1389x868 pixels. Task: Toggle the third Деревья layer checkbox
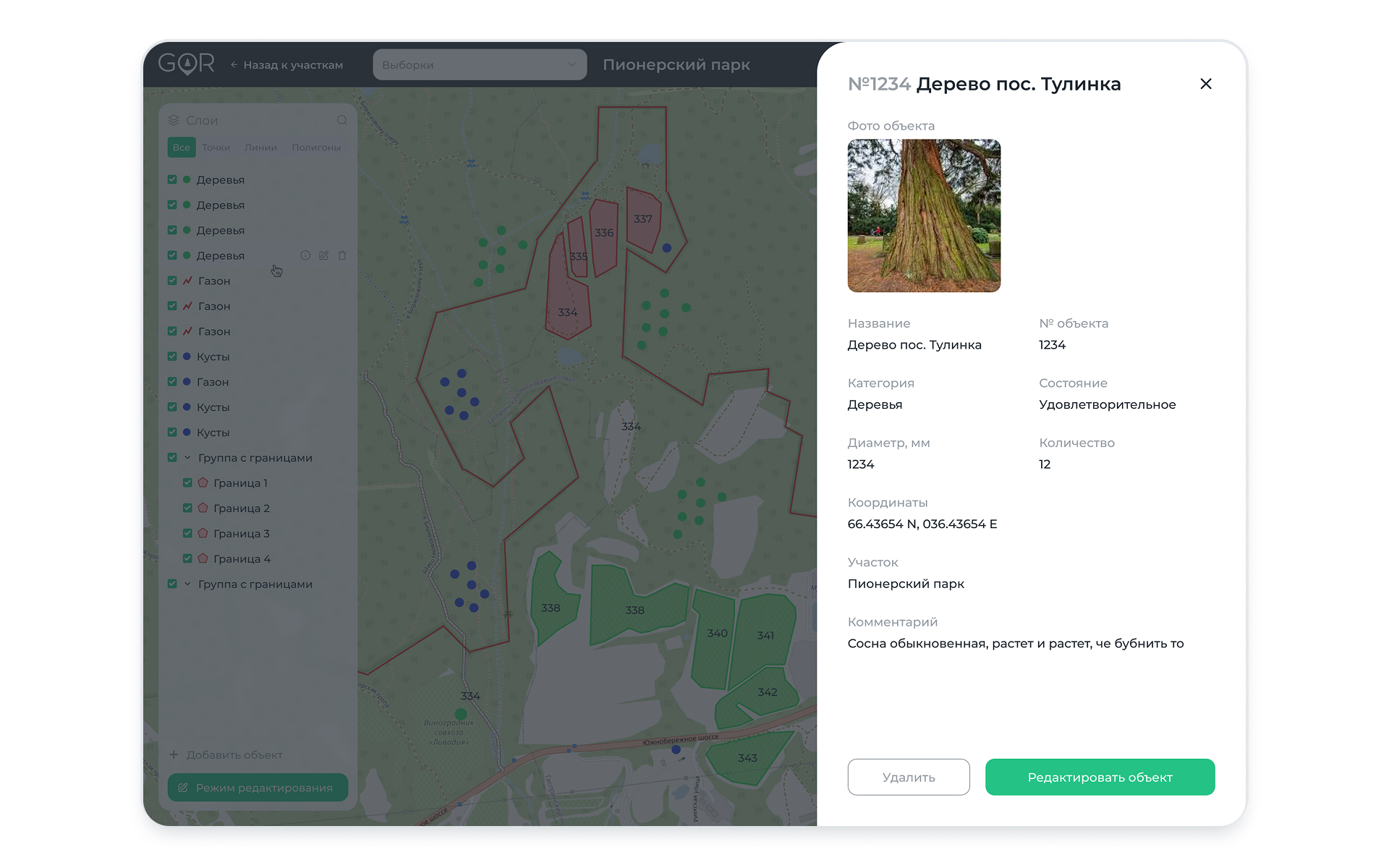click(172, 230)
